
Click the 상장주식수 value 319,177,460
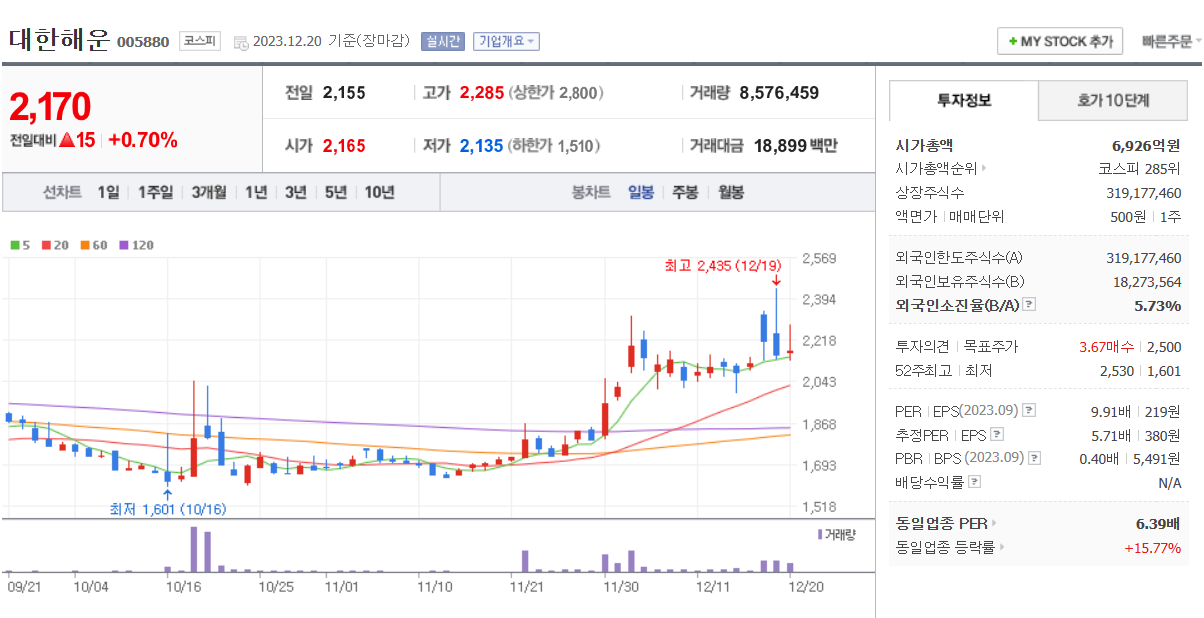pos(1144,193)
